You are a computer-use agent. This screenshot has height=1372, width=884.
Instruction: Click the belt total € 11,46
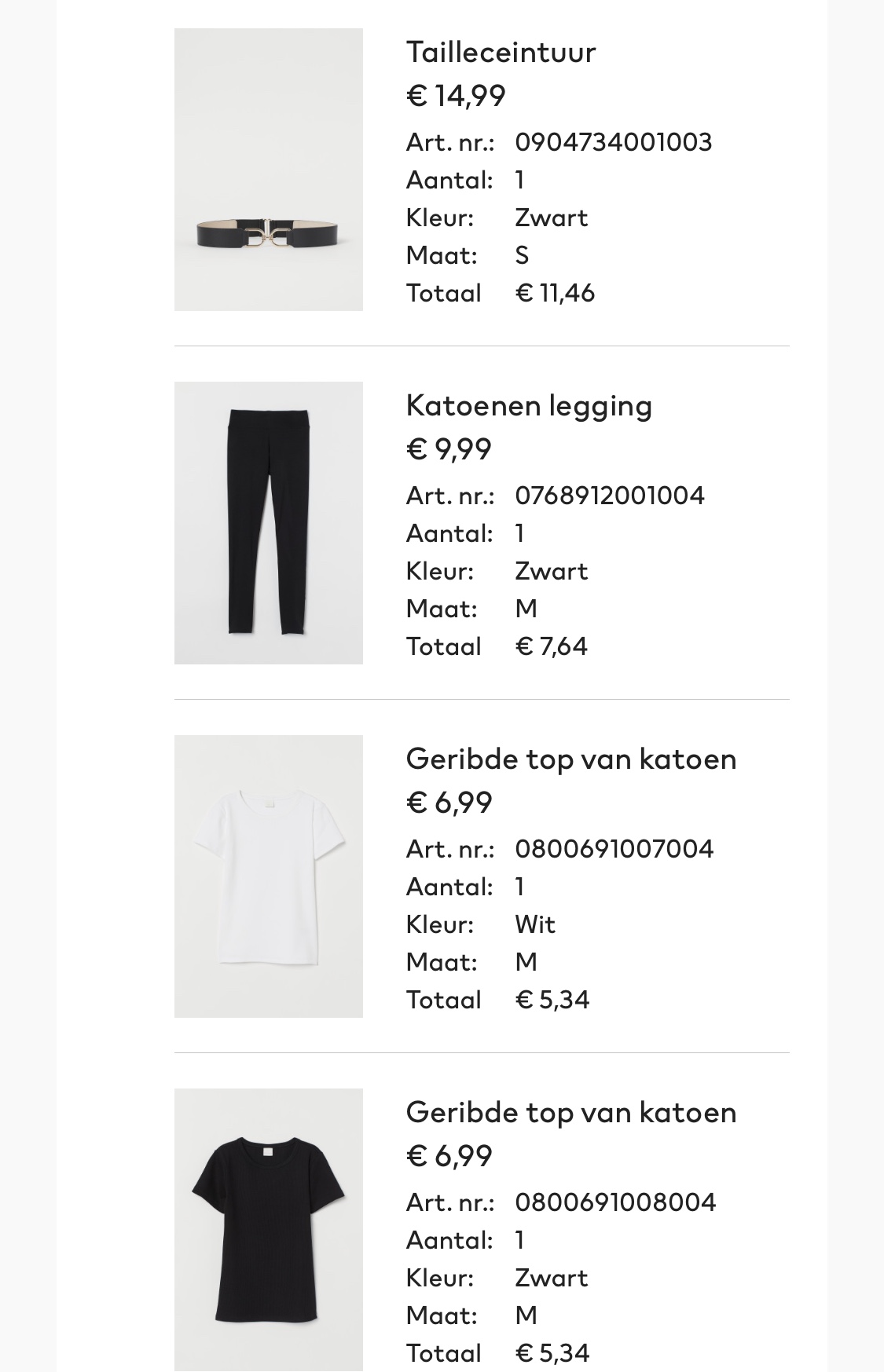(x=555, y=293)
